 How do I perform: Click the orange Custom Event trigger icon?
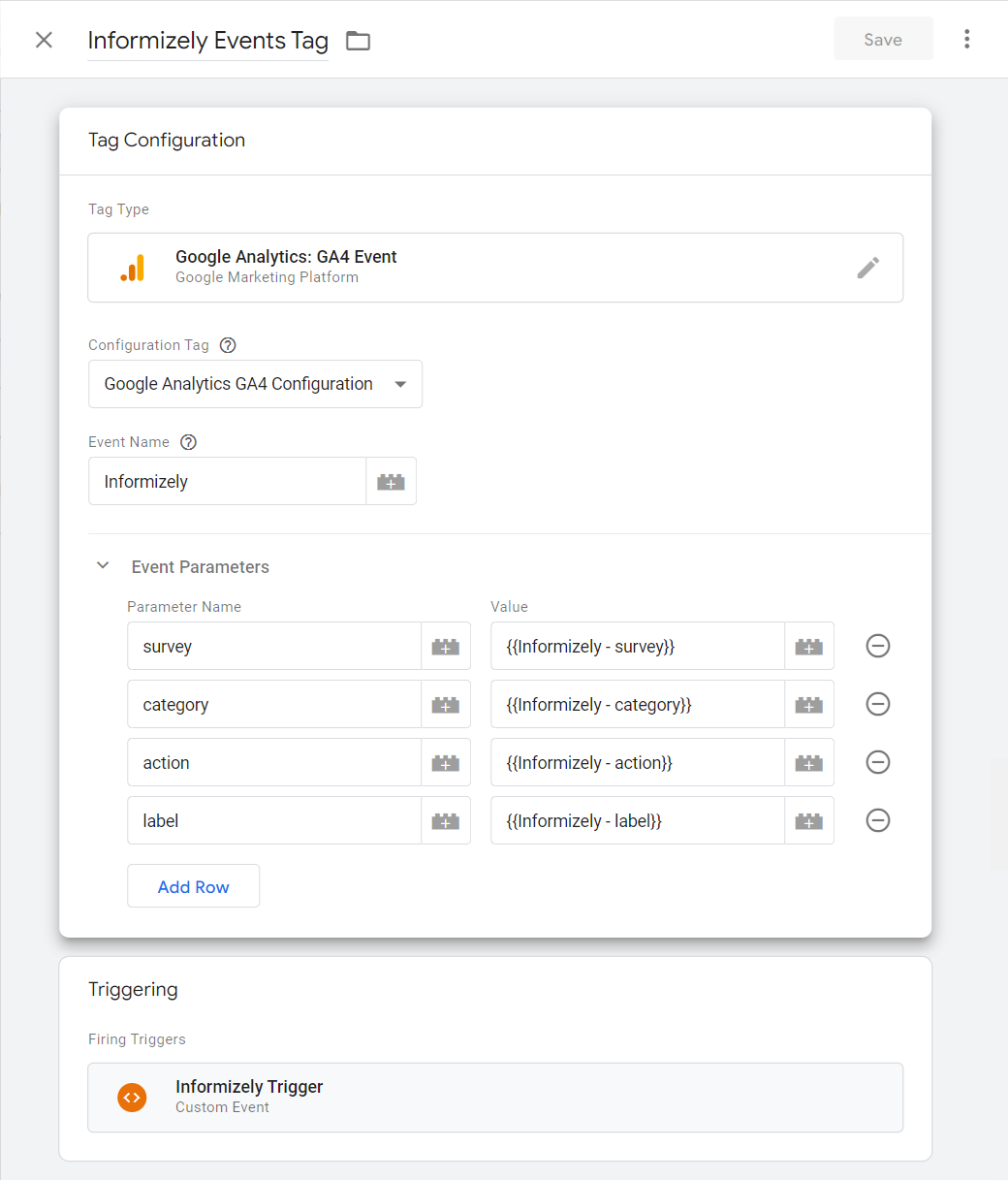pos(133,1098)
